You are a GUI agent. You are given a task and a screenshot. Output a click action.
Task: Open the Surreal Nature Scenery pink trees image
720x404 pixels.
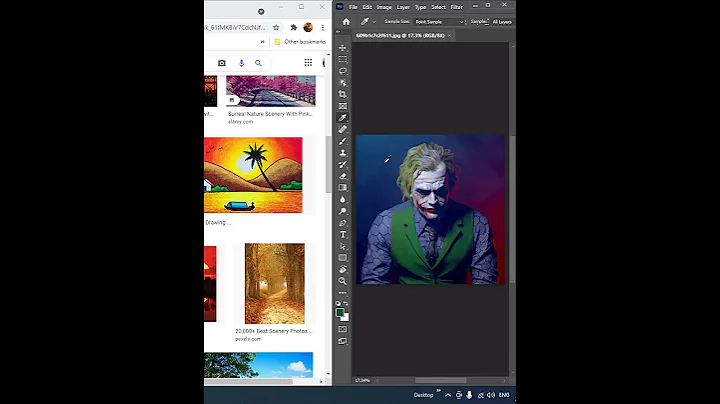271,91
